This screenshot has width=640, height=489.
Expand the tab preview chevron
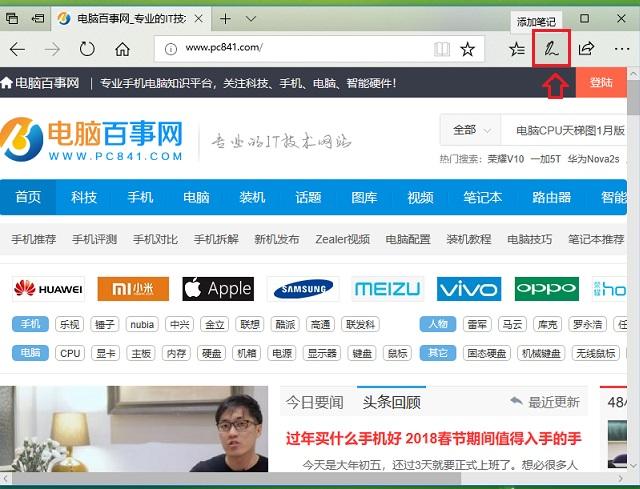pos(251,19)
